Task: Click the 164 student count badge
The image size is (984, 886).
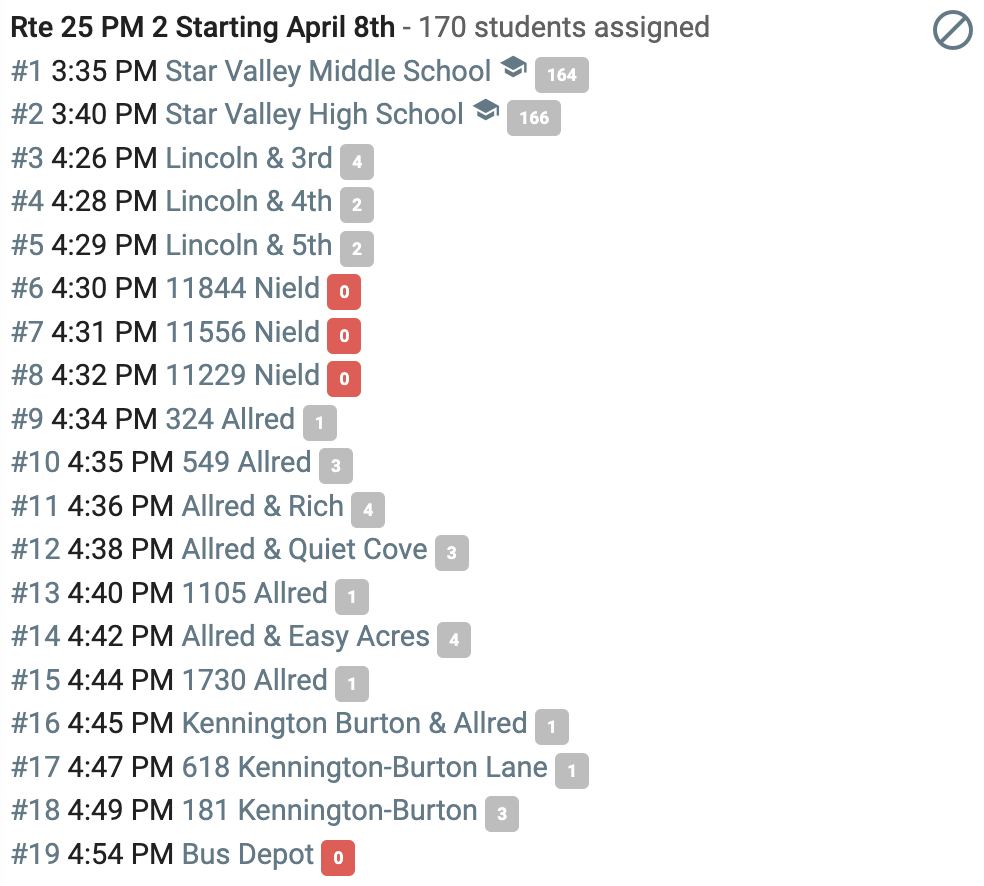Action: (x=562, y=75)
